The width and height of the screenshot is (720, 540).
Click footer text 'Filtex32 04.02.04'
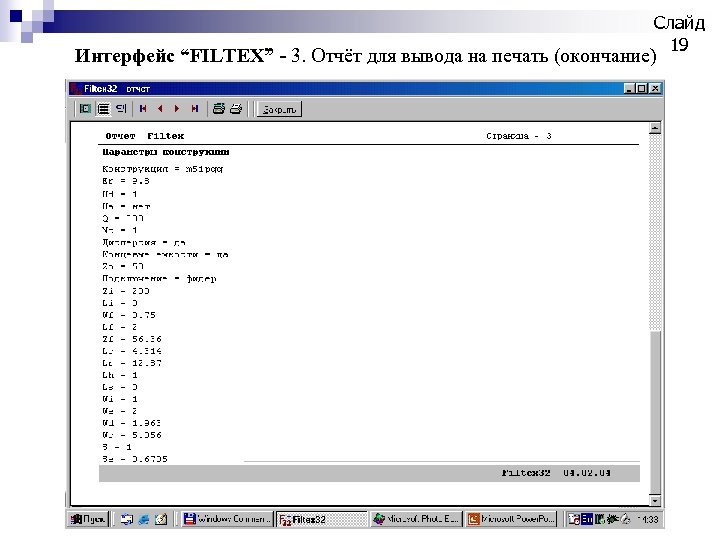click(556, 473)
